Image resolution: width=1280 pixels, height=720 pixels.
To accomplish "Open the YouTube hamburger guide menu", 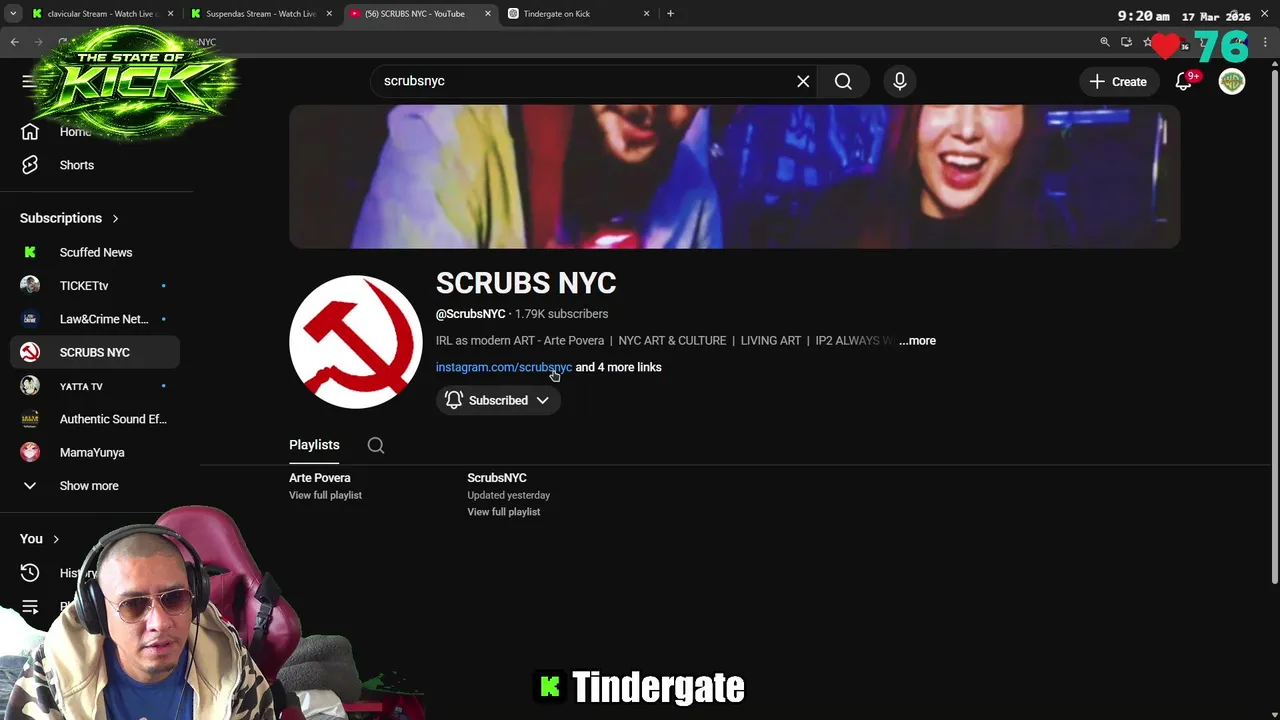I will pyautogui.click(x=28, y=81).
